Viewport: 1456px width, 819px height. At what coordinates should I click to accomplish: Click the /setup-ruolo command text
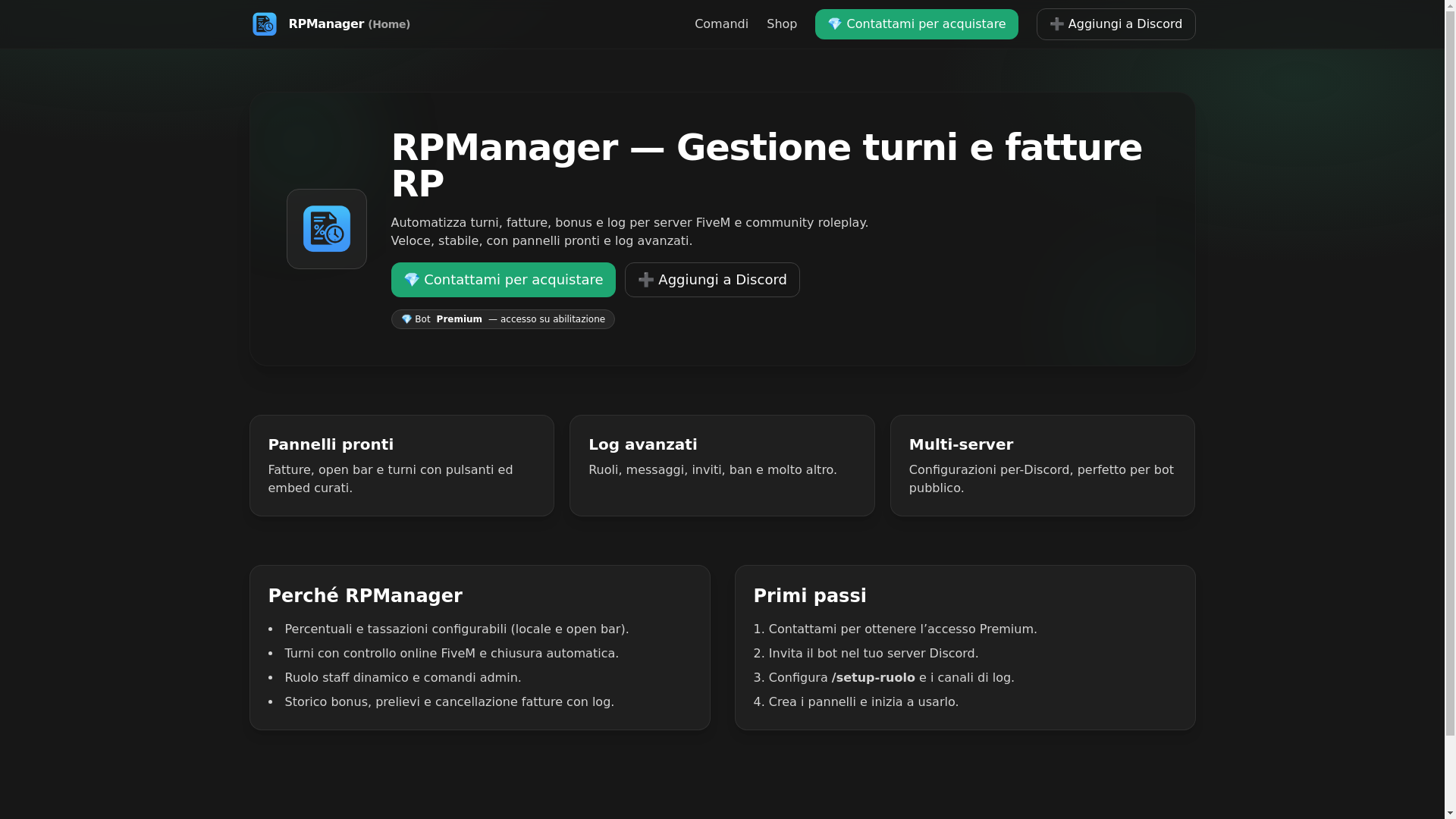[873, 678]
